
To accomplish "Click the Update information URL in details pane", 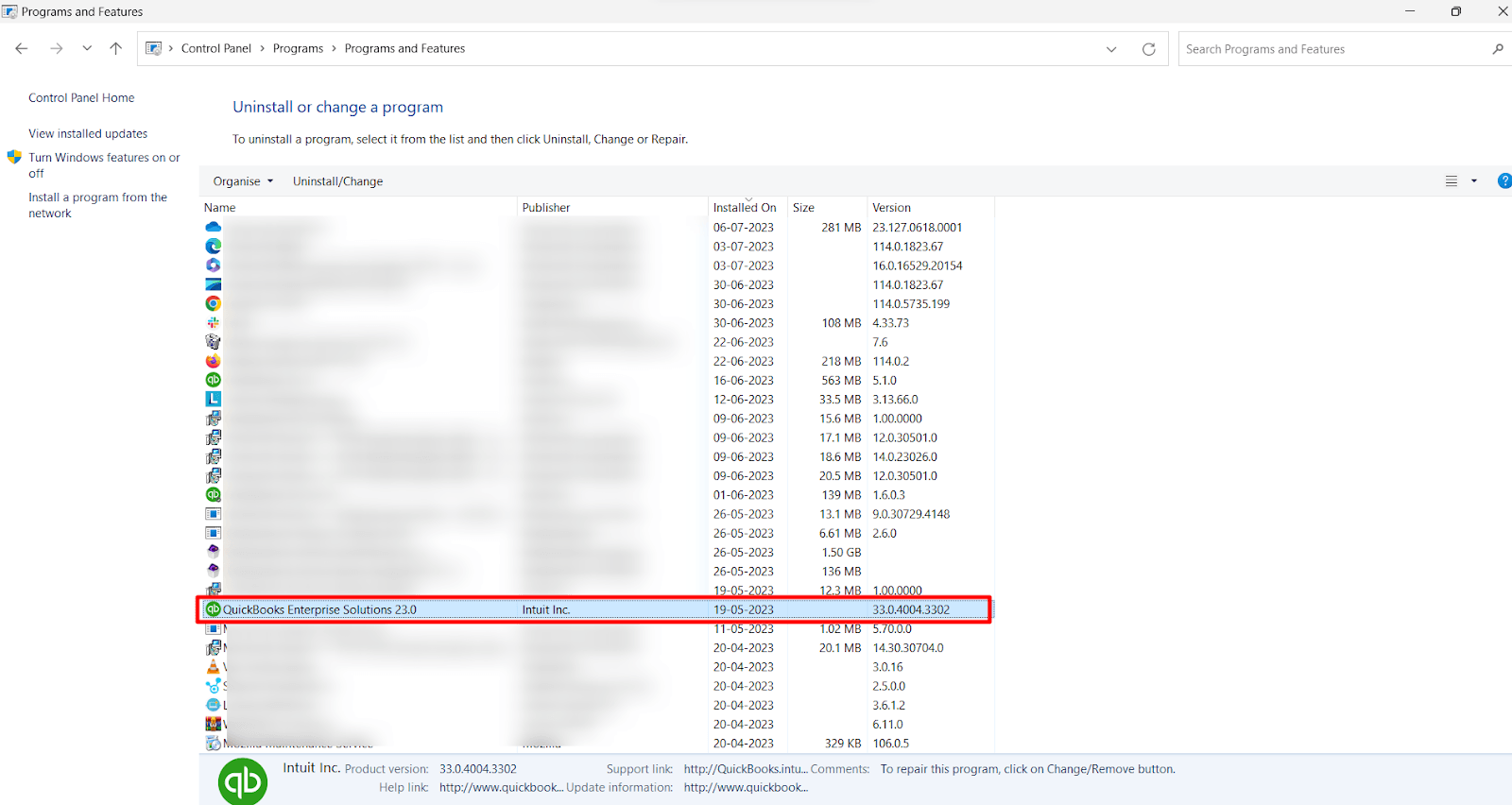I will click(x=746, y=787).
